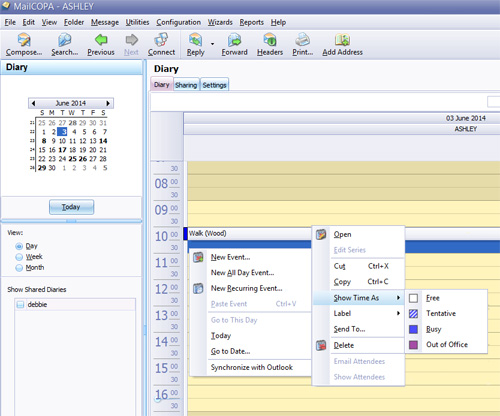Go to previous month in mini calendar
500x416 pixels.
tap(33, 103)
